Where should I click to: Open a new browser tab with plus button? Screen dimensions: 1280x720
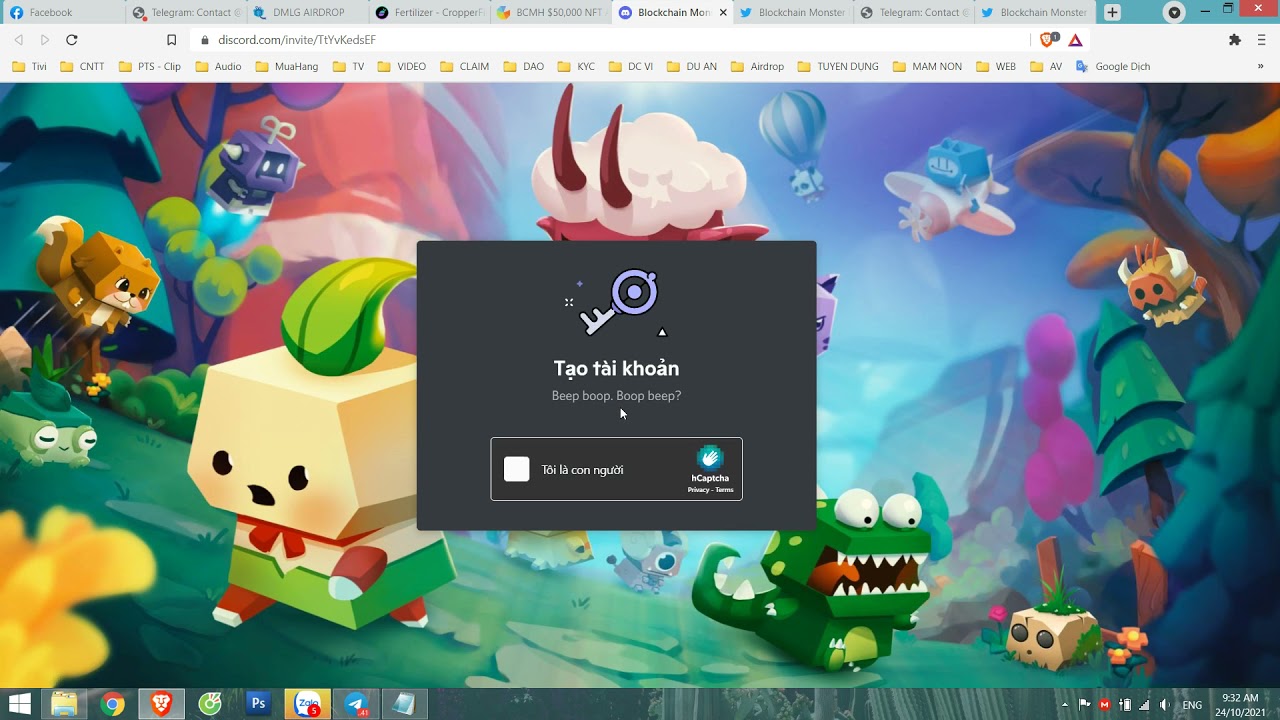coord(1112,12)
